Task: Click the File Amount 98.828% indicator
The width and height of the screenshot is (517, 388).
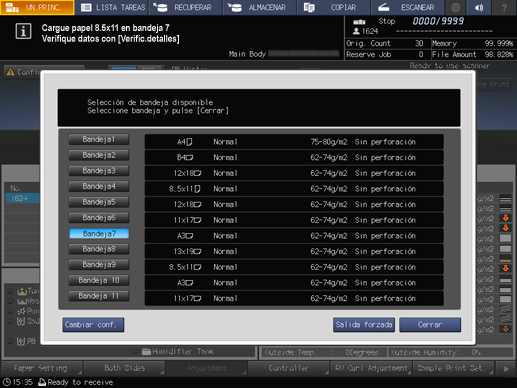Action: [472, 54]
